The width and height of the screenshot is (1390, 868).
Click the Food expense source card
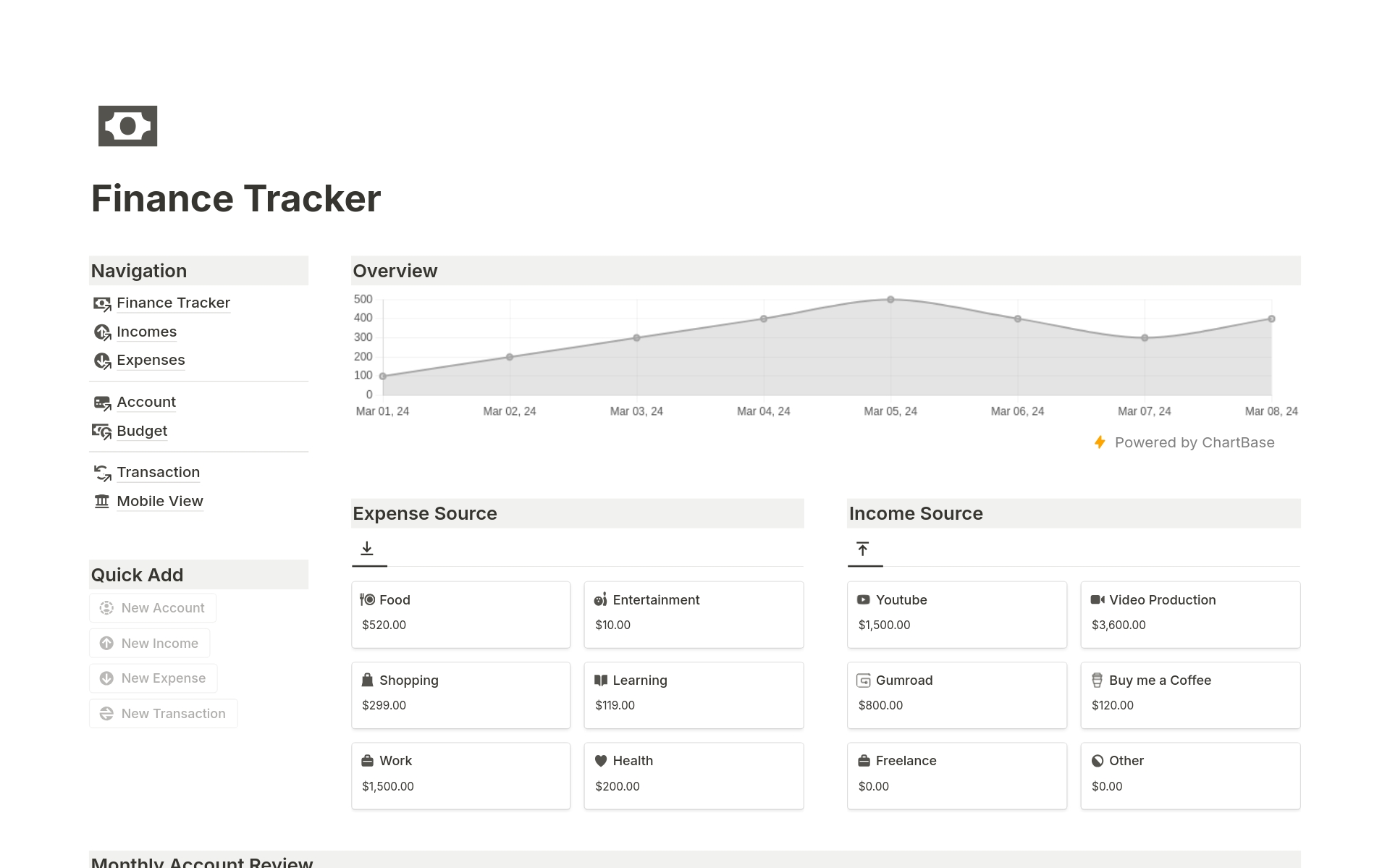tap(462, 611)
